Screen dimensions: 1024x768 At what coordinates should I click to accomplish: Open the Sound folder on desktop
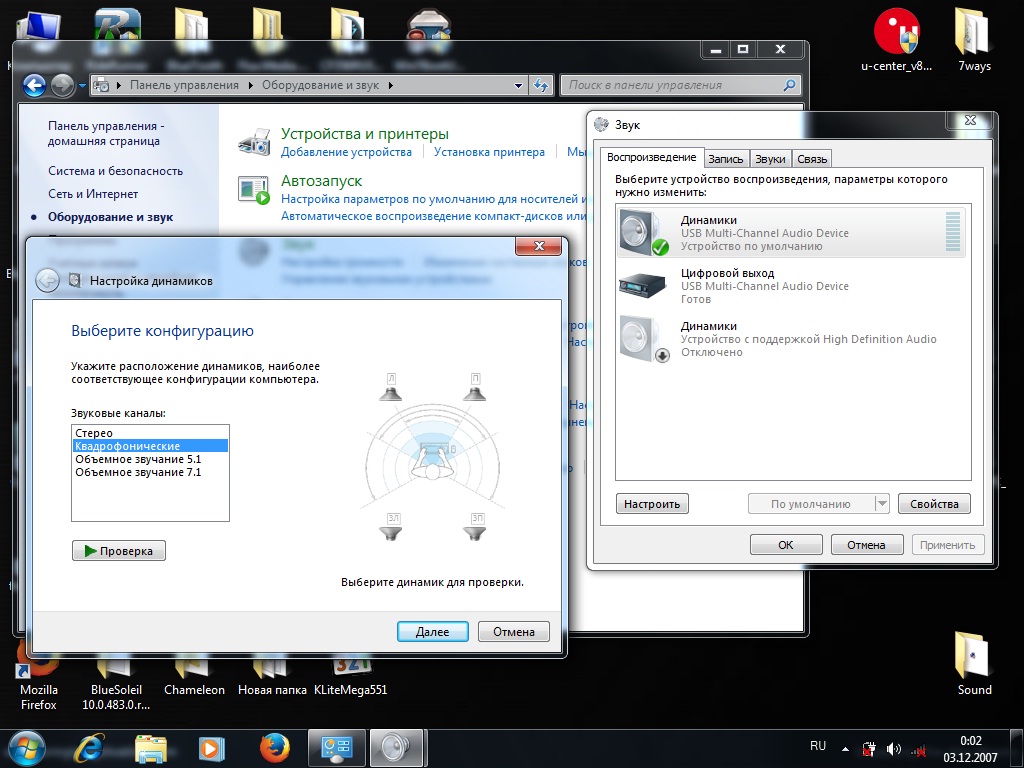973,657
